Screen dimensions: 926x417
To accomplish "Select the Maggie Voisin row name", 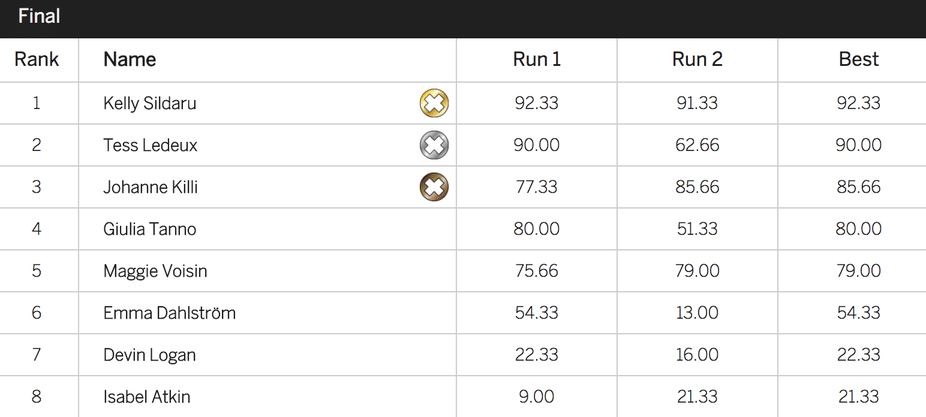I will click(x=155, y=271).
